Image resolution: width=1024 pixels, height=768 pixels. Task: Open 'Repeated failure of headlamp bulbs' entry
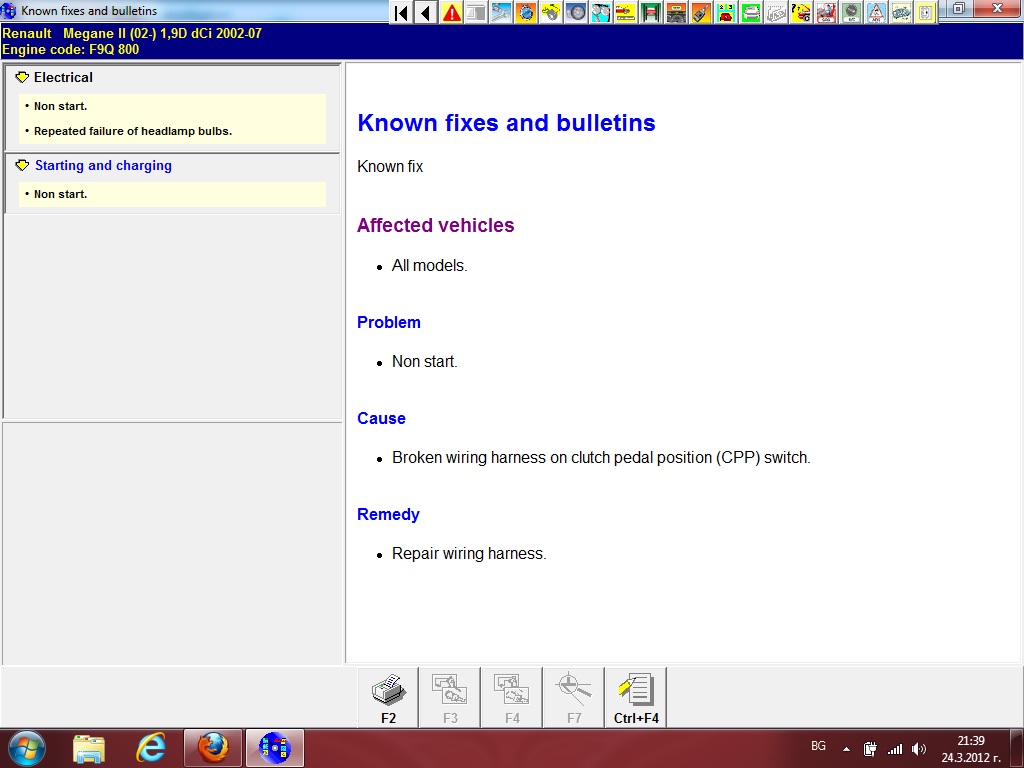tap(132, 131)
